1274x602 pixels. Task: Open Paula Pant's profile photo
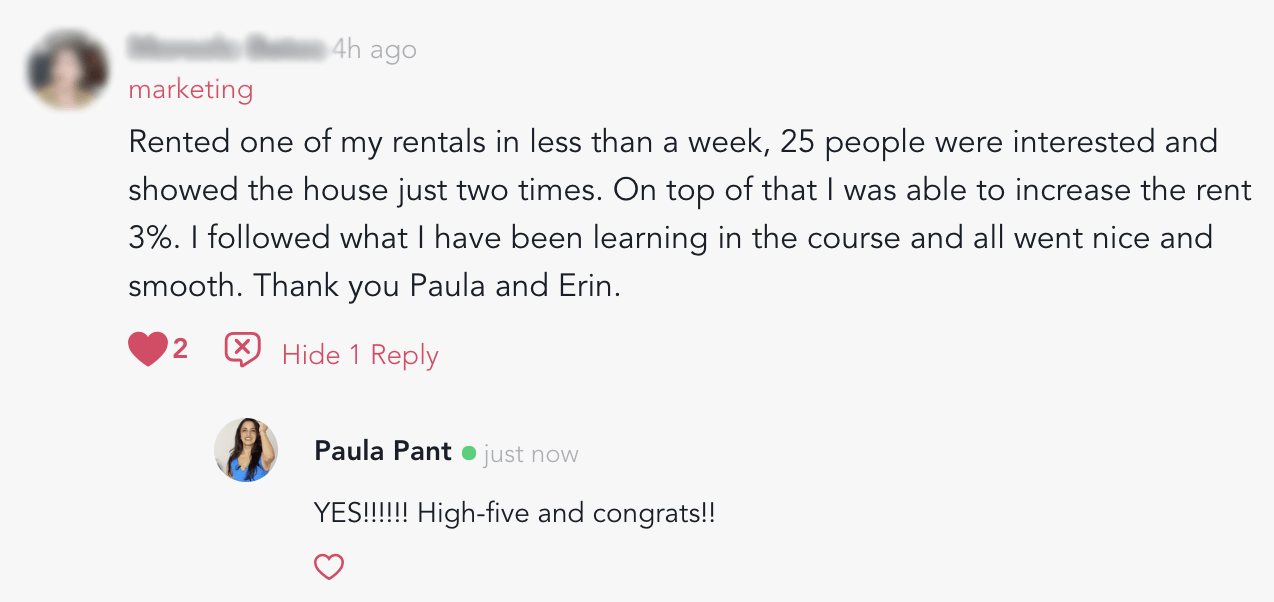246,451
